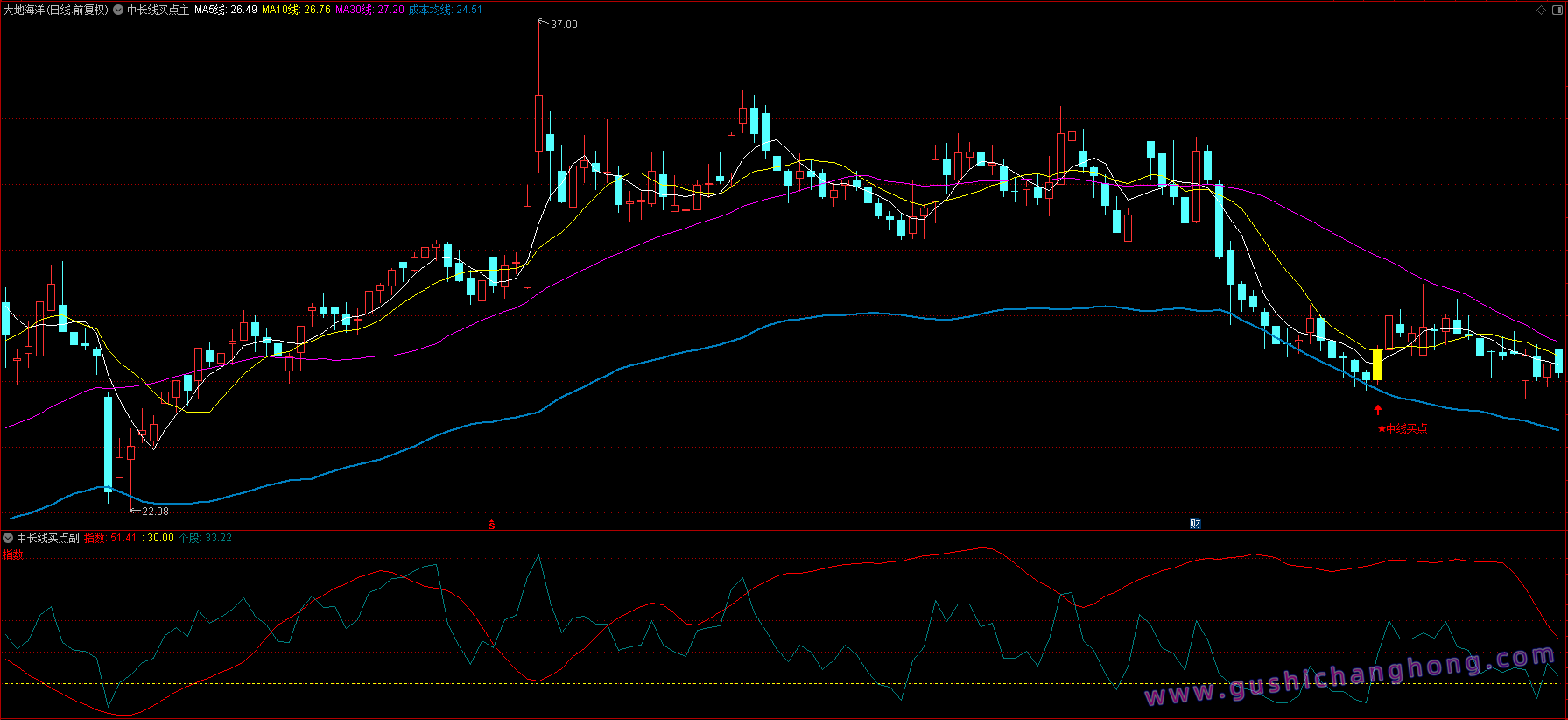Click the 财 financial marker icon
The image size is (1568, 720).
click(x=1195, y=524)
